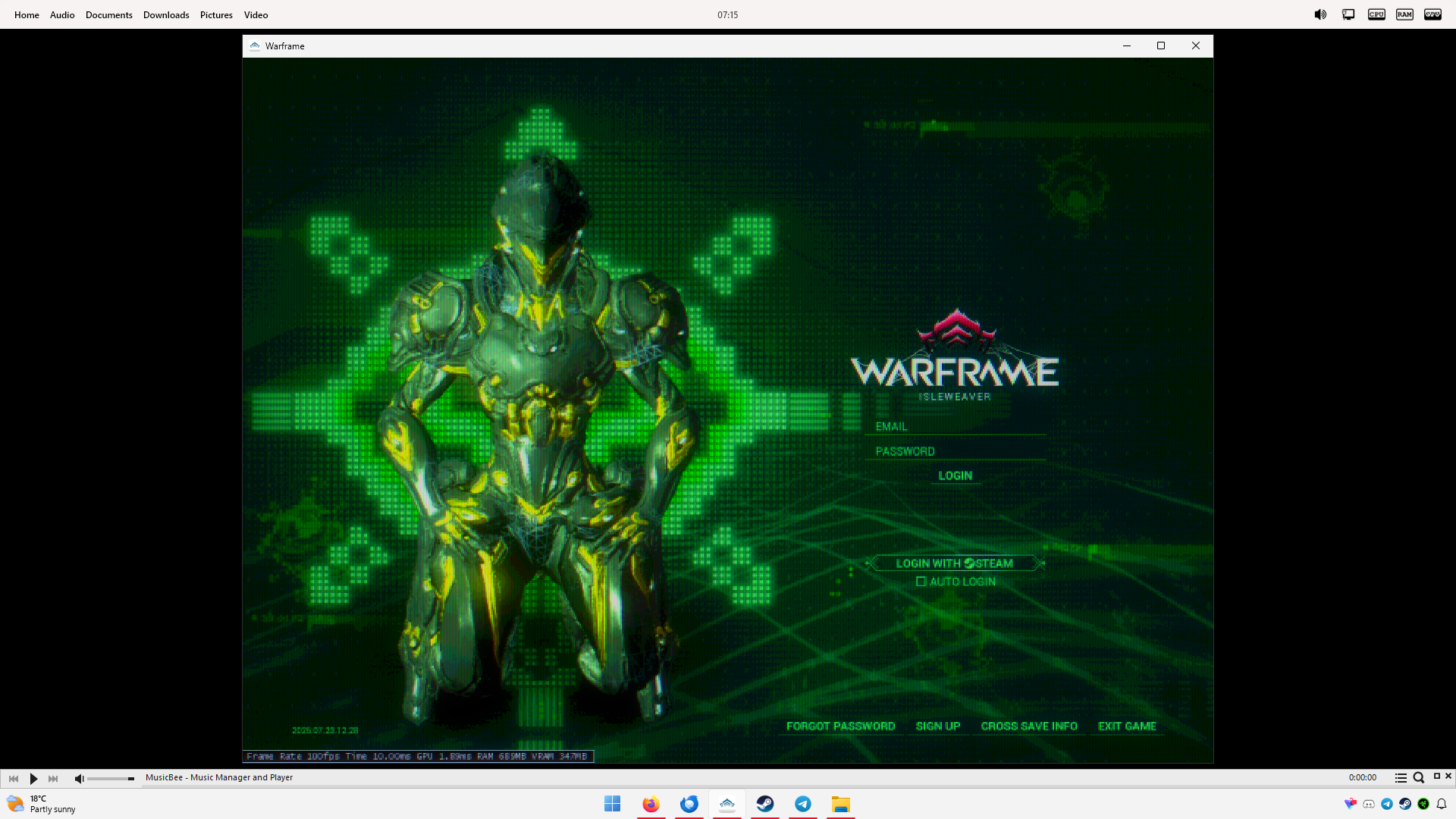Adjust the MusicBee volume slider
Image resolution: width=1456 pixels, height=819 pixels.
[111, 779]
